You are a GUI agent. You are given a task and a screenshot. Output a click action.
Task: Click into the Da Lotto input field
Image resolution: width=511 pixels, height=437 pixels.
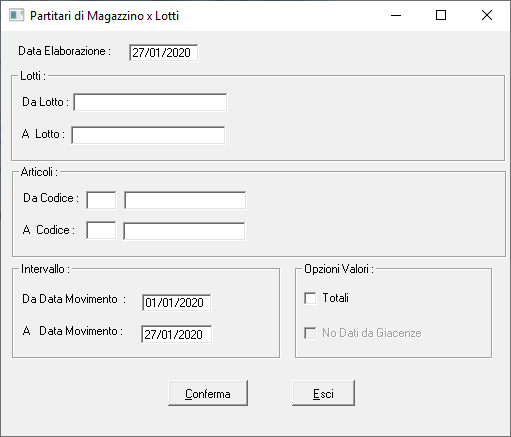pyautogui.click(x=150, y=102)
